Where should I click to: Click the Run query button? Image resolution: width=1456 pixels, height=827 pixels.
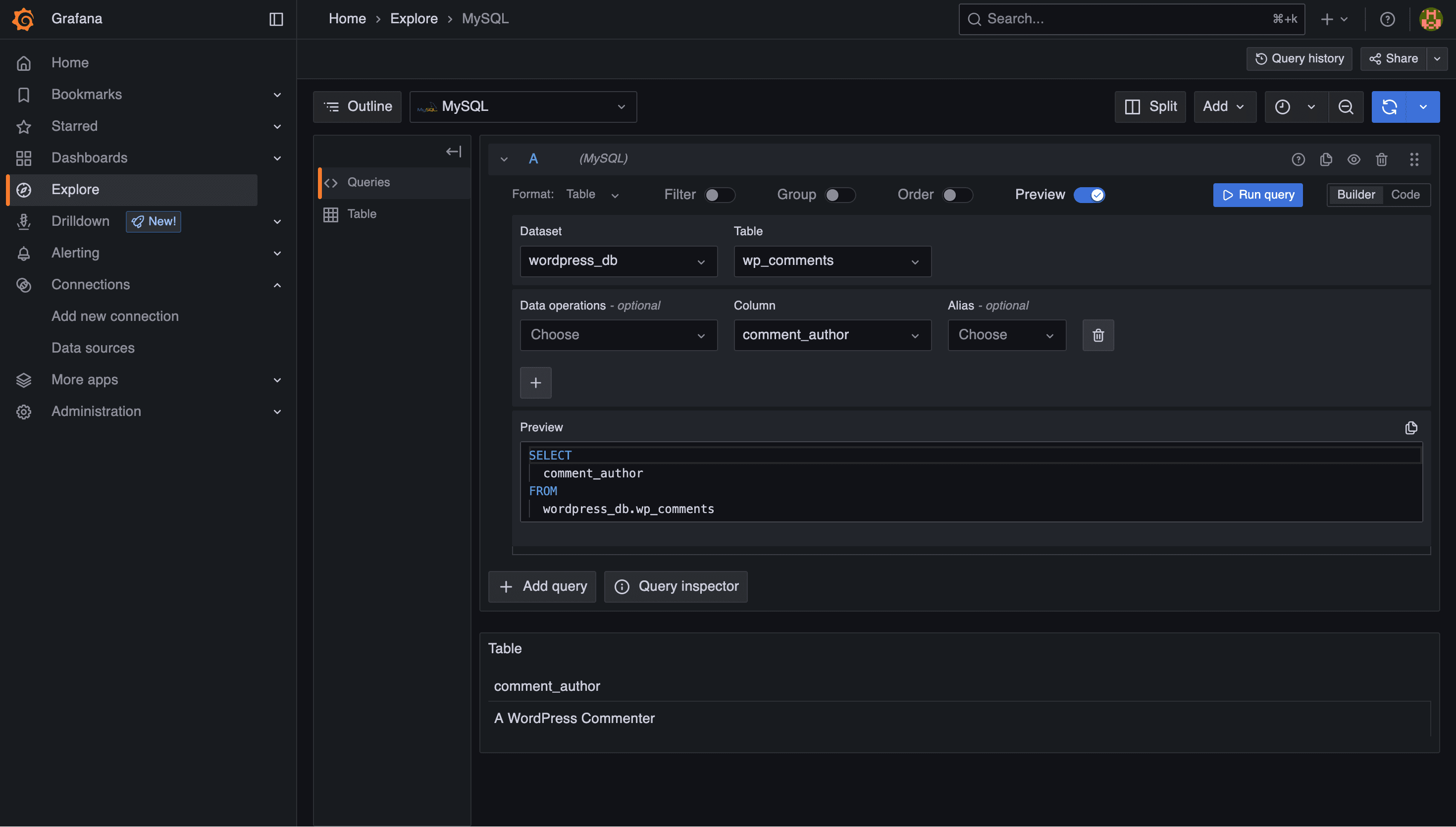pos(1258,196)
